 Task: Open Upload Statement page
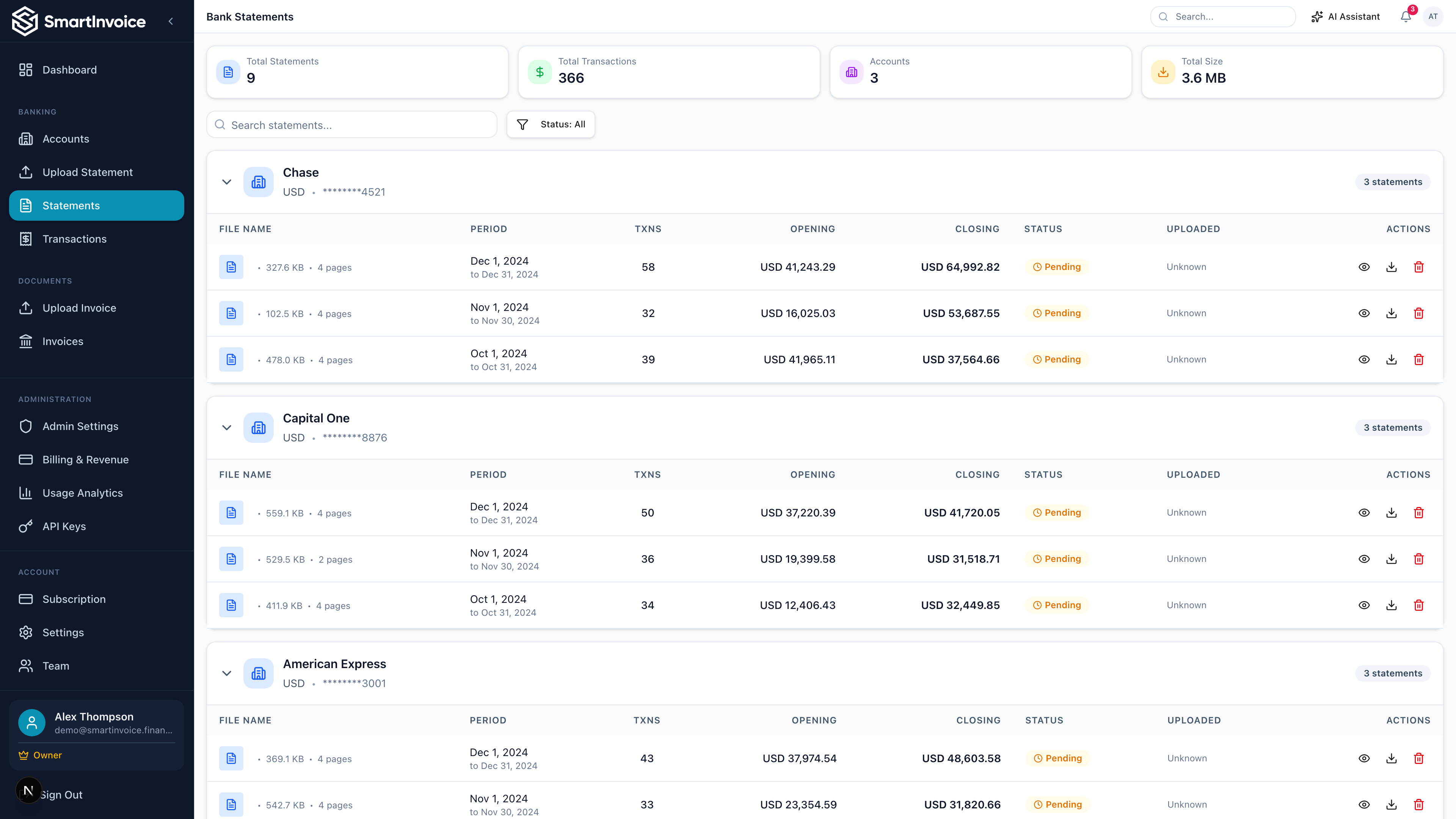87,173
